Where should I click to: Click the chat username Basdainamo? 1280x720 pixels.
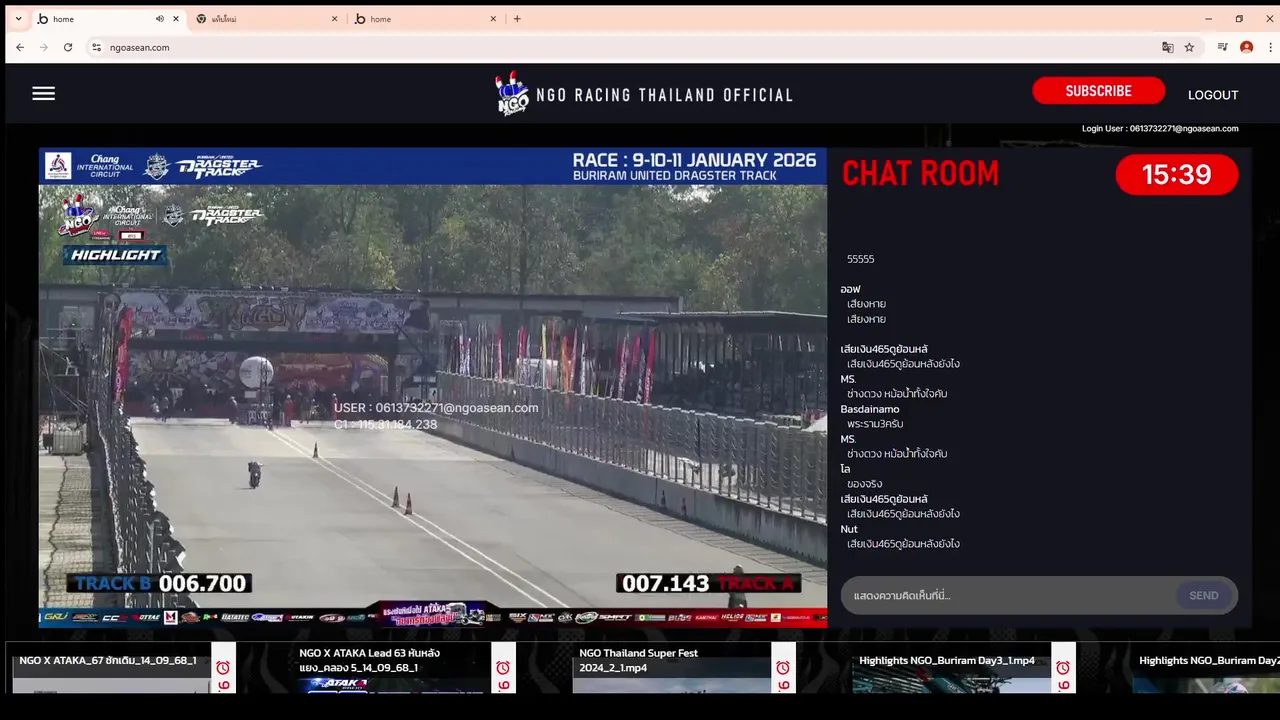click(x=870, y=409)
